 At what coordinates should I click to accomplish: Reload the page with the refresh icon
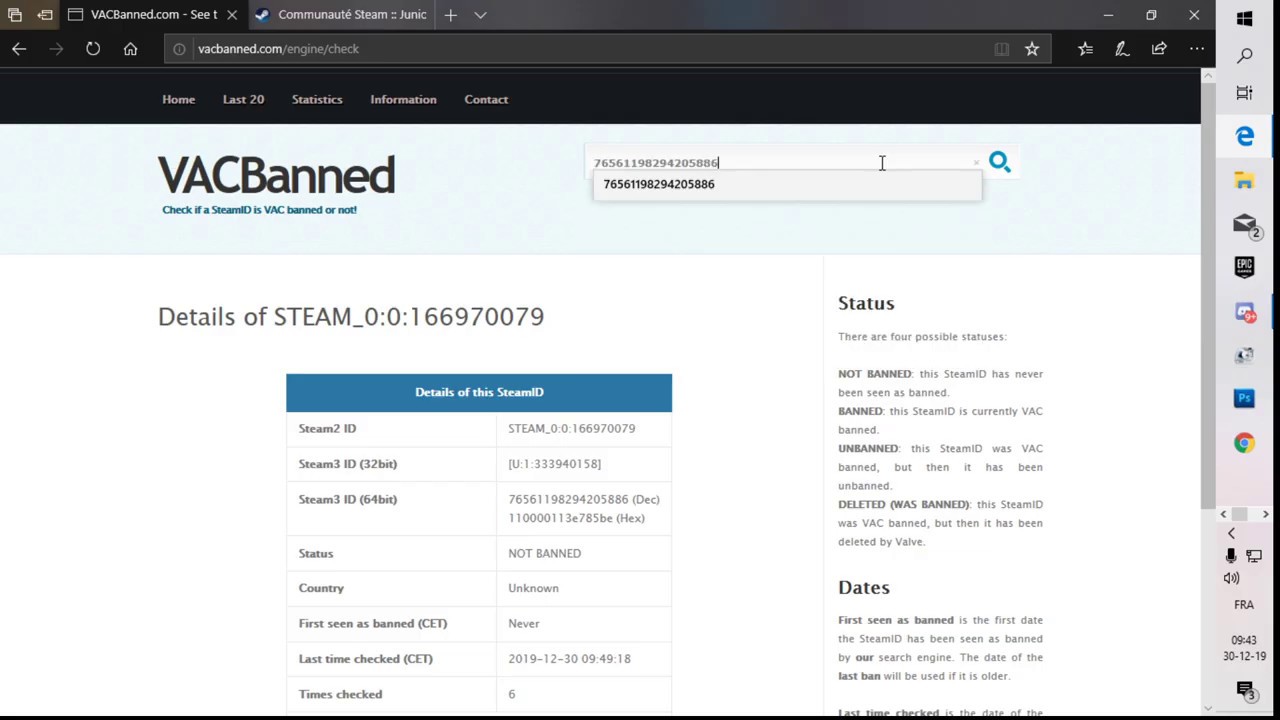click(x=93, y=48)
